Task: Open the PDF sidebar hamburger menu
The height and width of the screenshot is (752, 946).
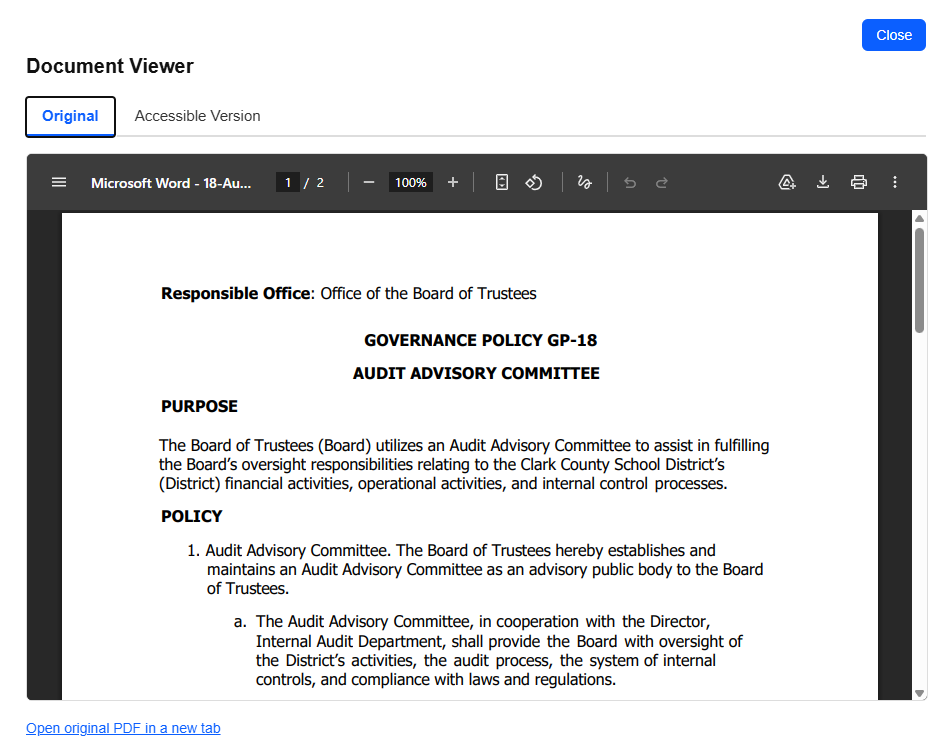Action: 59,182
